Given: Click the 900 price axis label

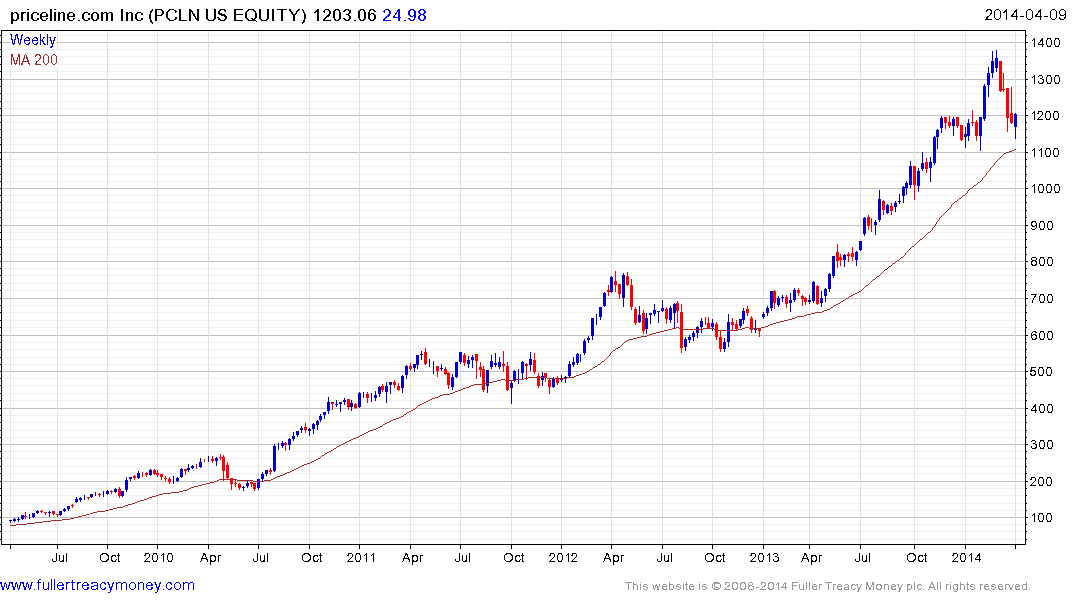Looking at the screenshot, I should (1043, 226).
